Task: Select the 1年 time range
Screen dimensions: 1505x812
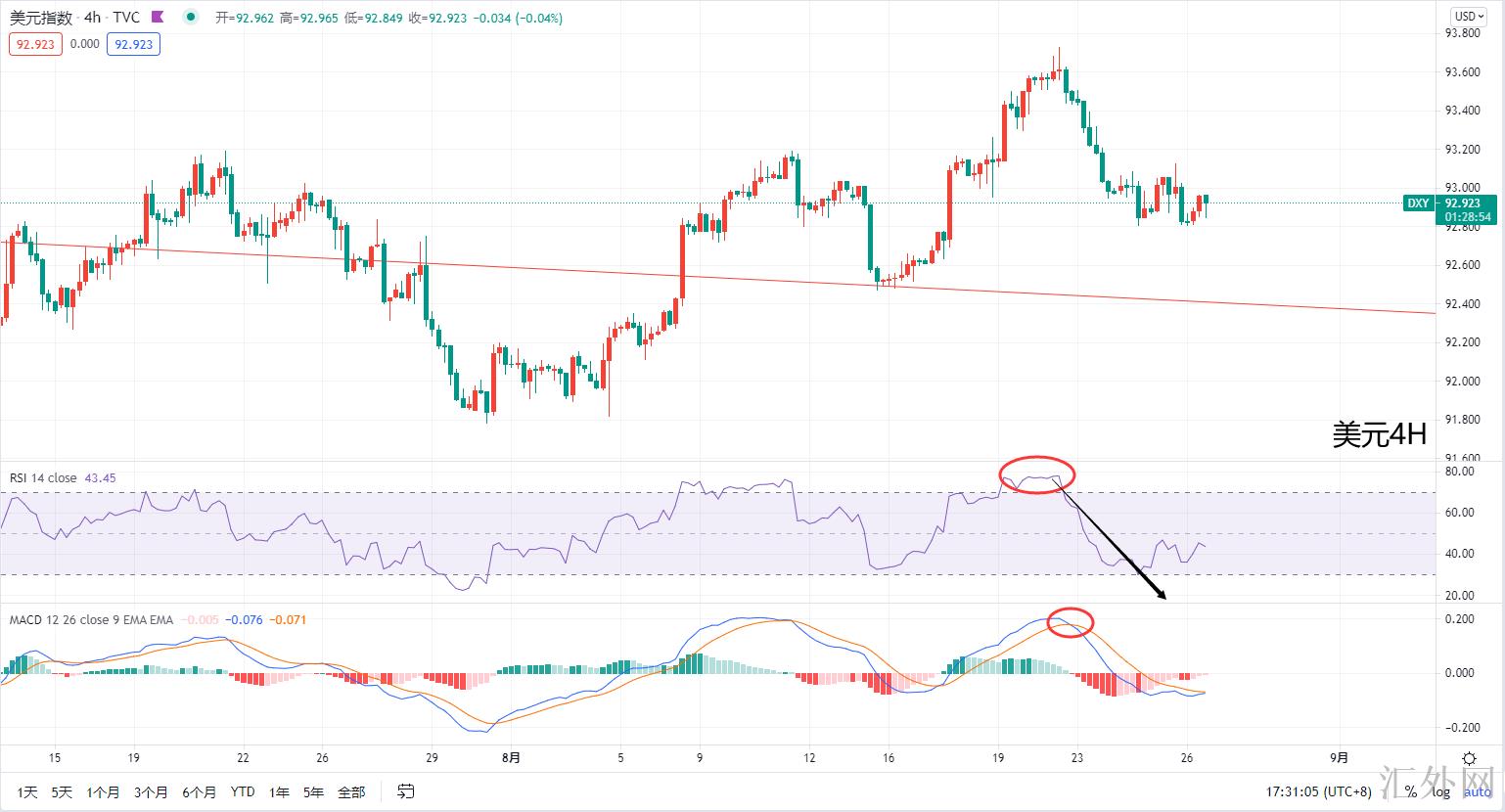Action: click(279, 791)
